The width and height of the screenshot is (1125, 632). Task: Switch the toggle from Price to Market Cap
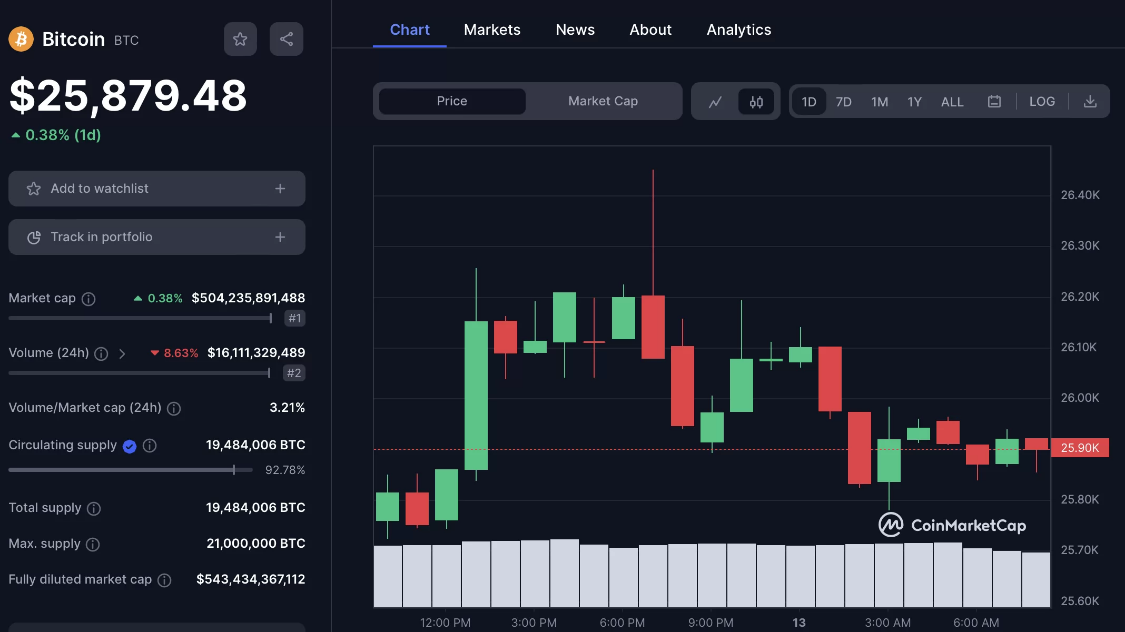(x=603, y=101)
